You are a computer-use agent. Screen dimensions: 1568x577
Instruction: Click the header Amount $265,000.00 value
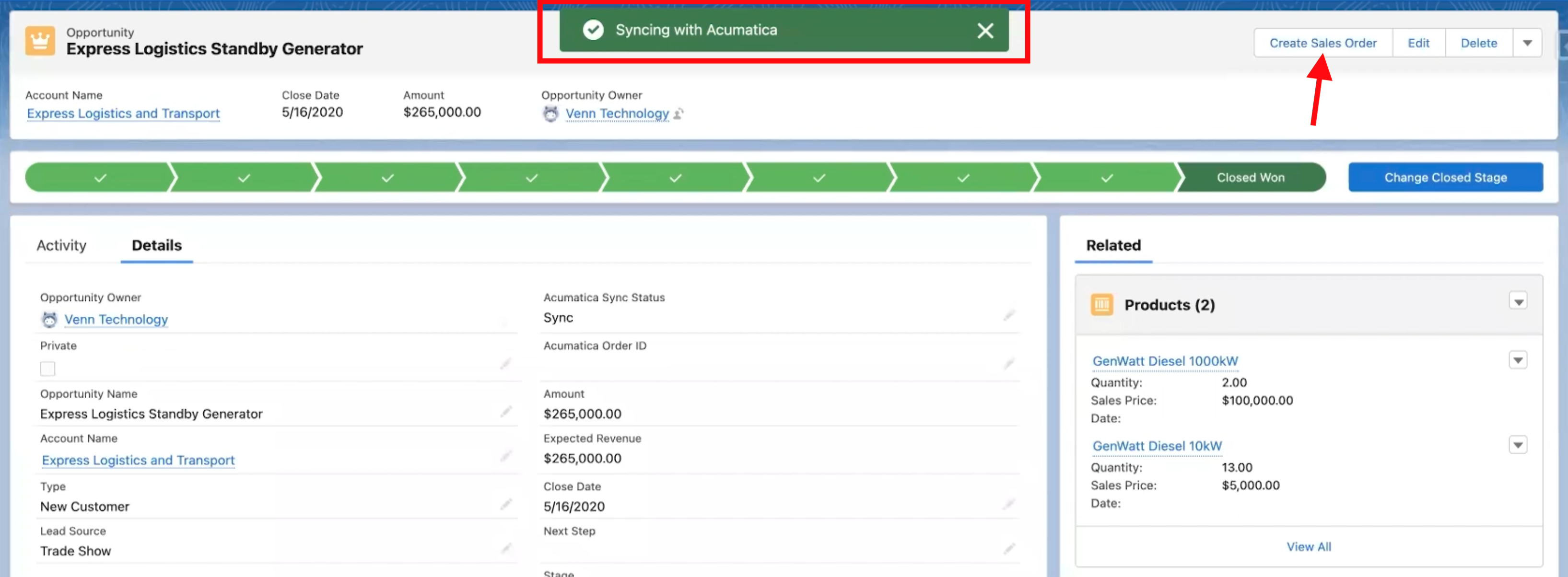[x=442, y=112]
